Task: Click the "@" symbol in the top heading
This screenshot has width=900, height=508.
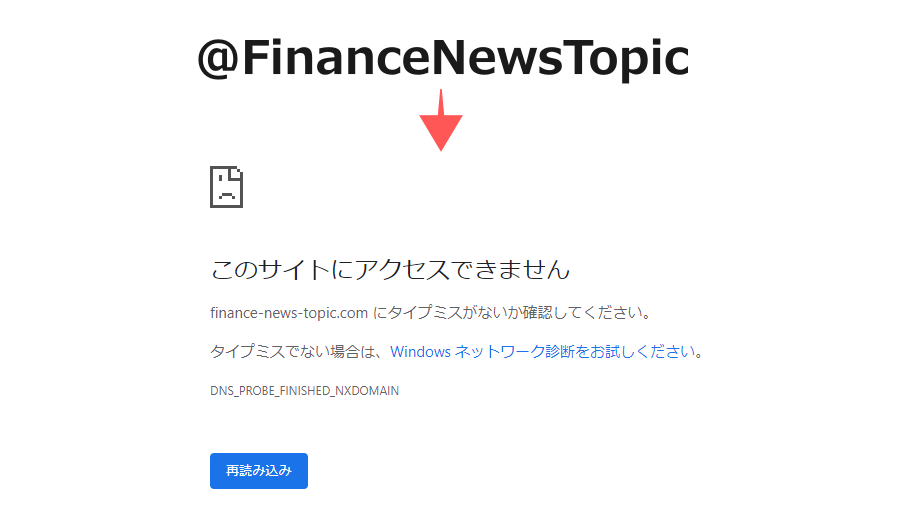Action: click(218, 59)
